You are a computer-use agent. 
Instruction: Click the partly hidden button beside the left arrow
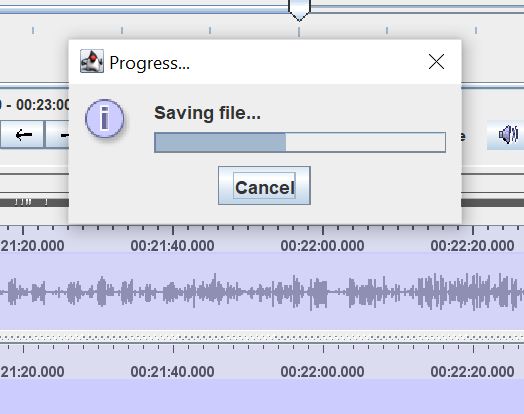(x=57, y=135)
